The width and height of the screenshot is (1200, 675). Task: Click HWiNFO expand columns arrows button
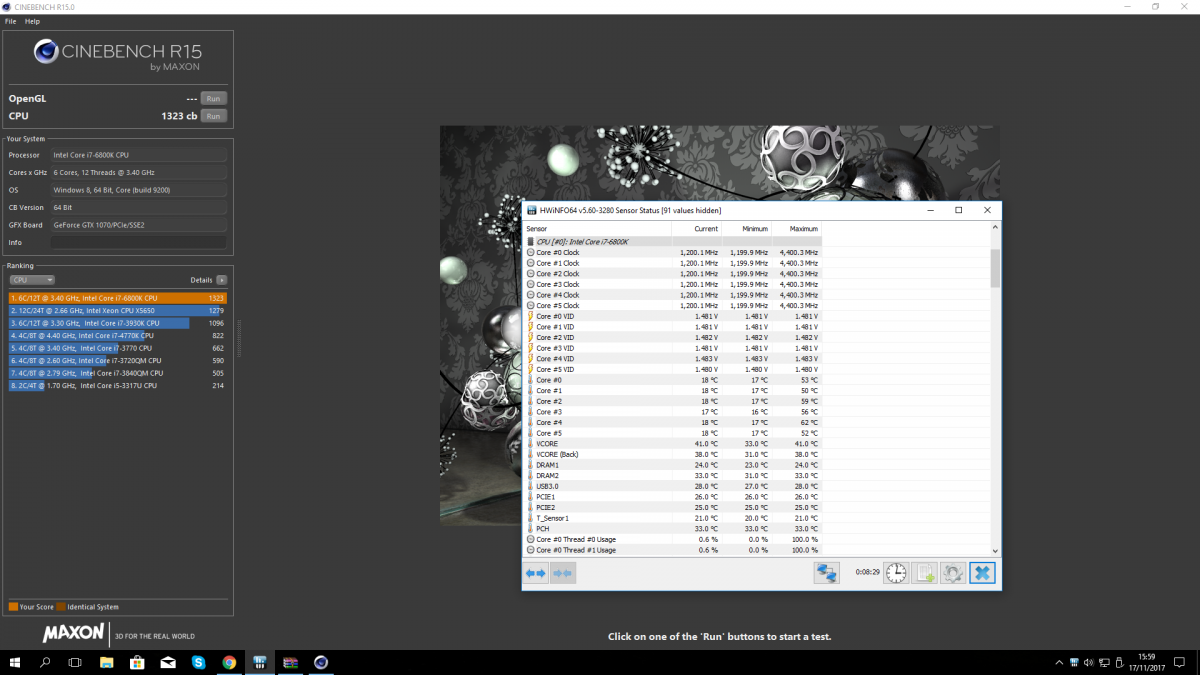(536, 573)
